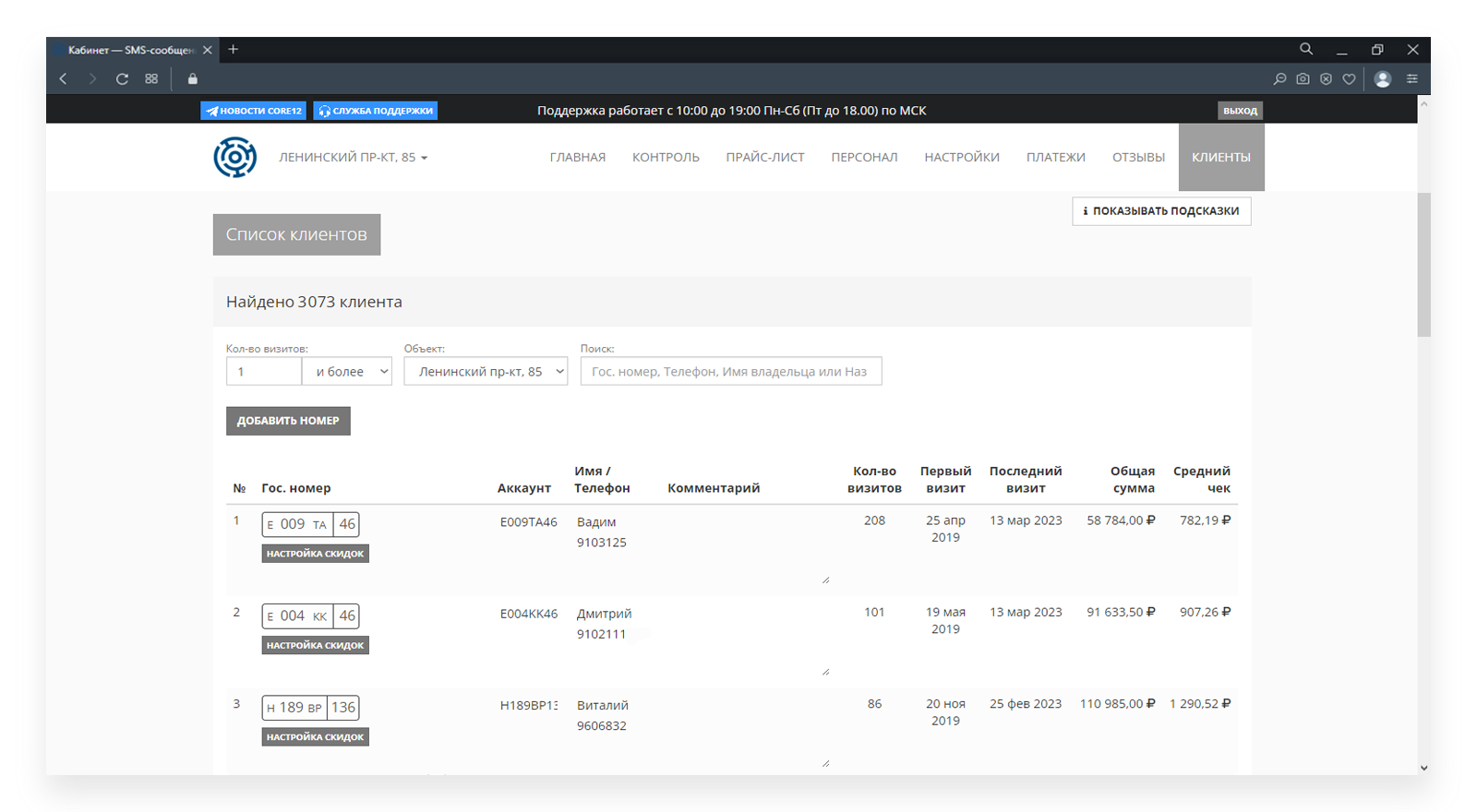Screen dimensions: 1477x812
Task: Open the ПЛАТЕЖИ menu section
Action: (x=1055, y=158)
